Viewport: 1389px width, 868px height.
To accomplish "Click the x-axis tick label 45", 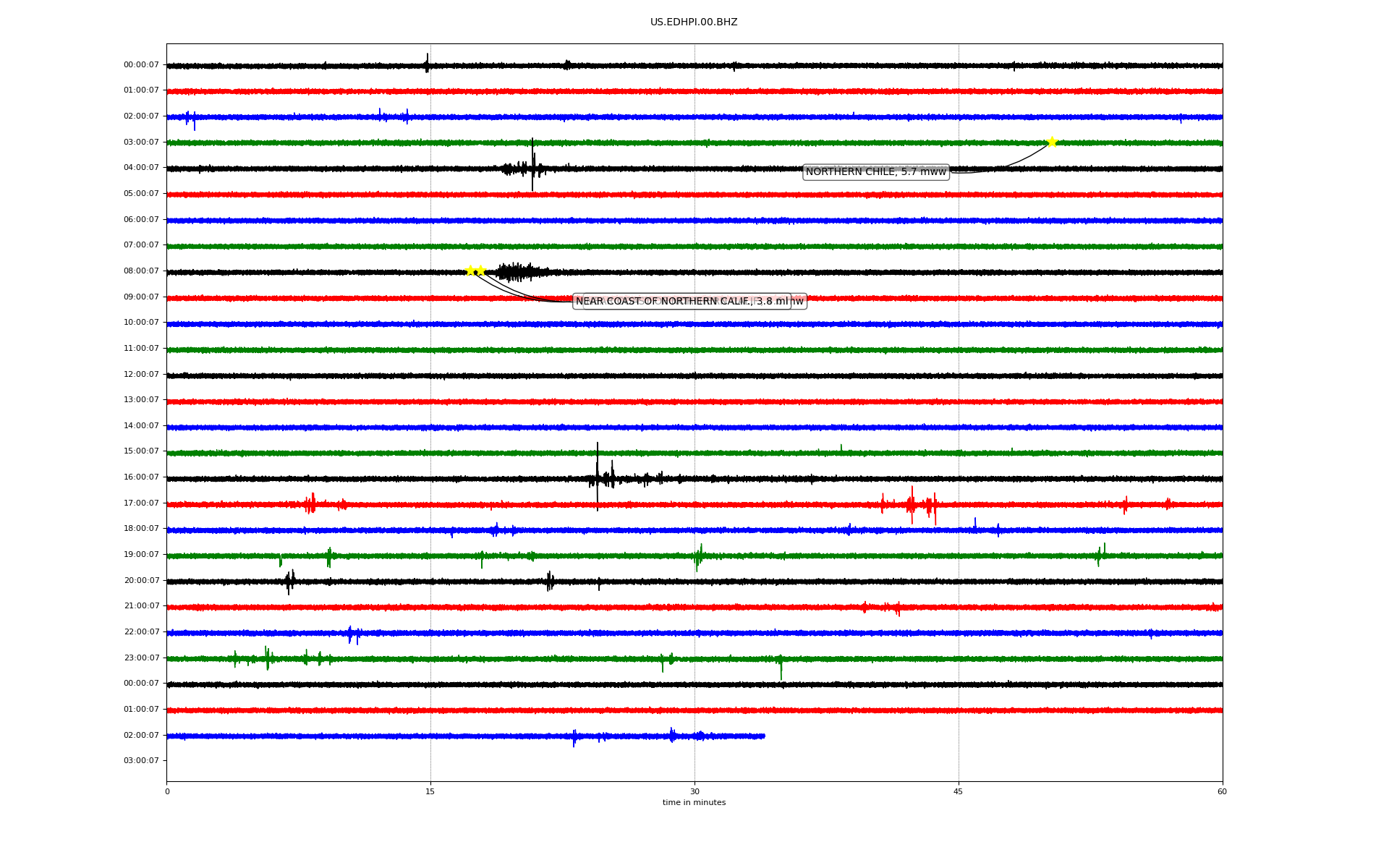I will point(959,791).
